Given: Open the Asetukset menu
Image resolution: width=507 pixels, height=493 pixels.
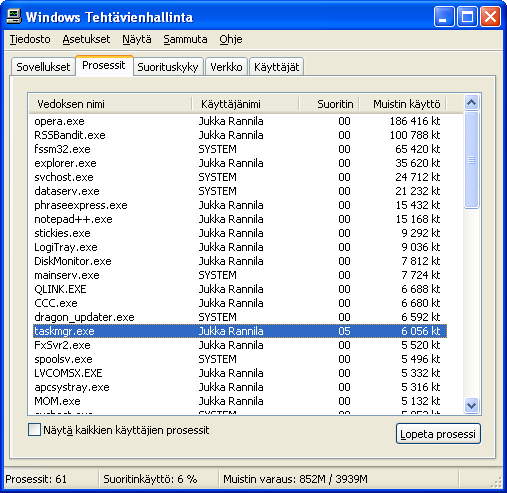Looking at the screenshot, I should tap(86, 39).
